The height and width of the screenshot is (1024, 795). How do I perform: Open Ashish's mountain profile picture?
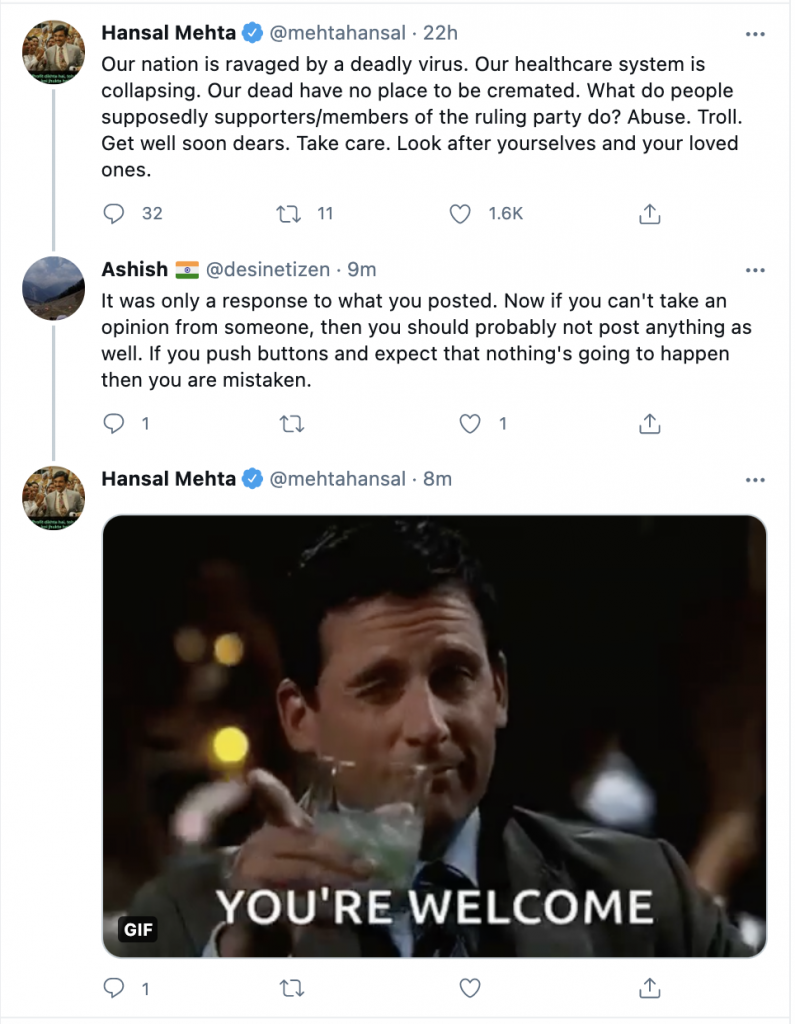point(53,288)
